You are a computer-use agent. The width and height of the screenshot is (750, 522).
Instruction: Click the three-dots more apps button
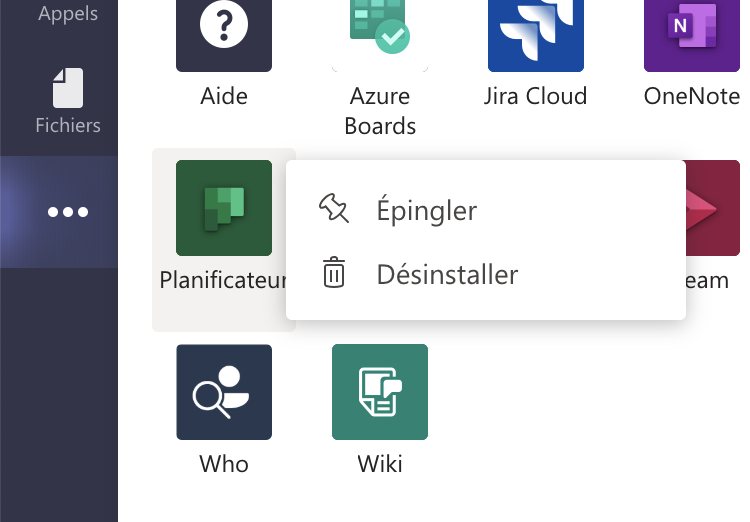pos(68,212)
